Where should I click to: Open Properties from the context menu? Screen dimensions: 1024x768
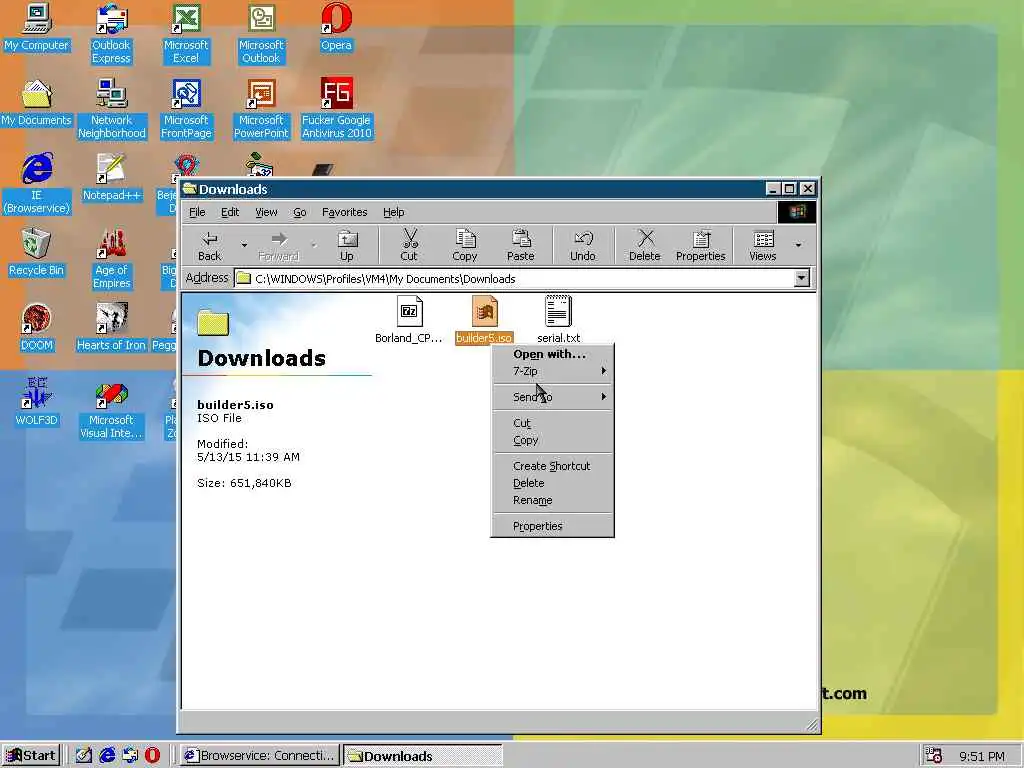pos(552,526)
